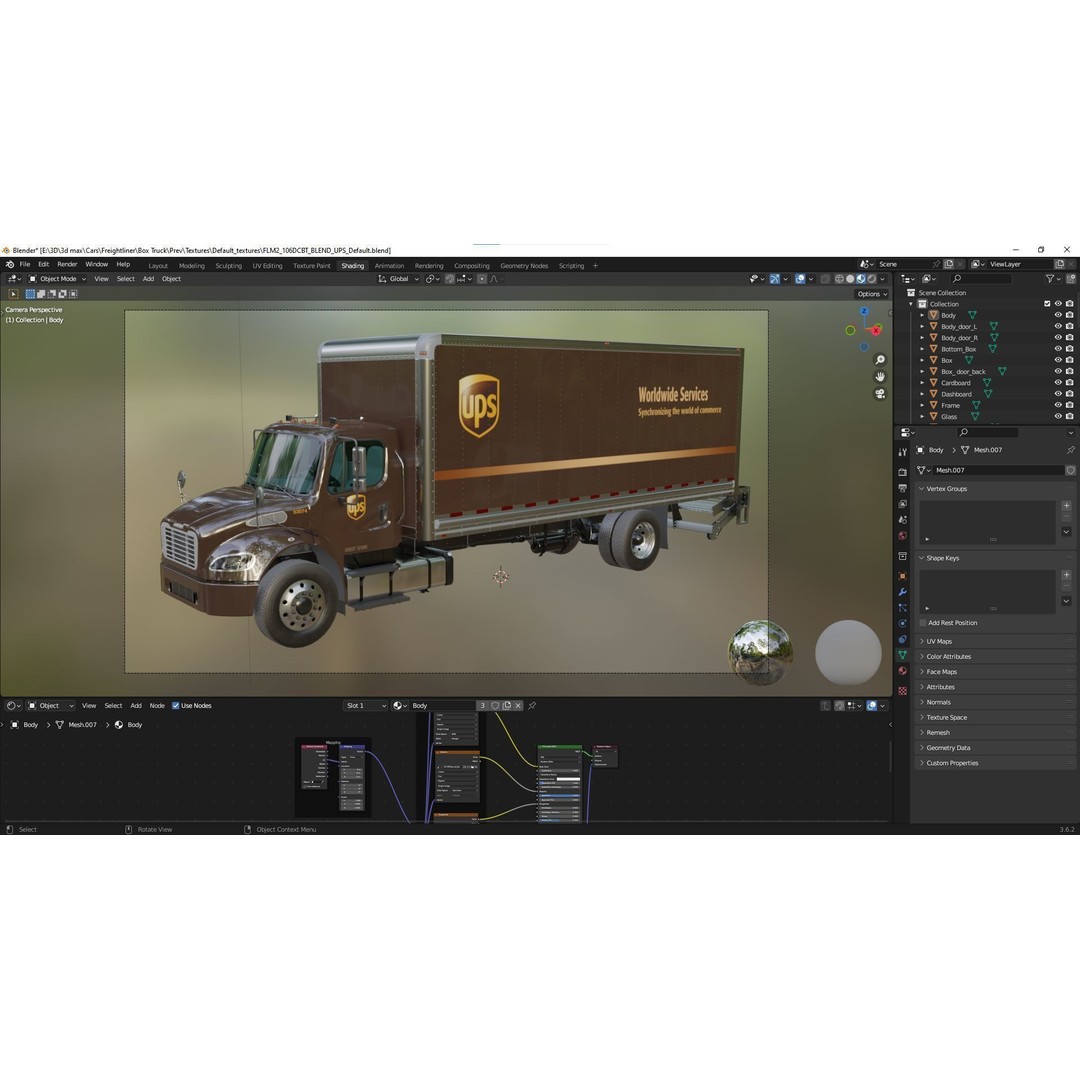Open the viewport Add menu
Viewport: 1080px width, 1080px height.
coord(148,280)
